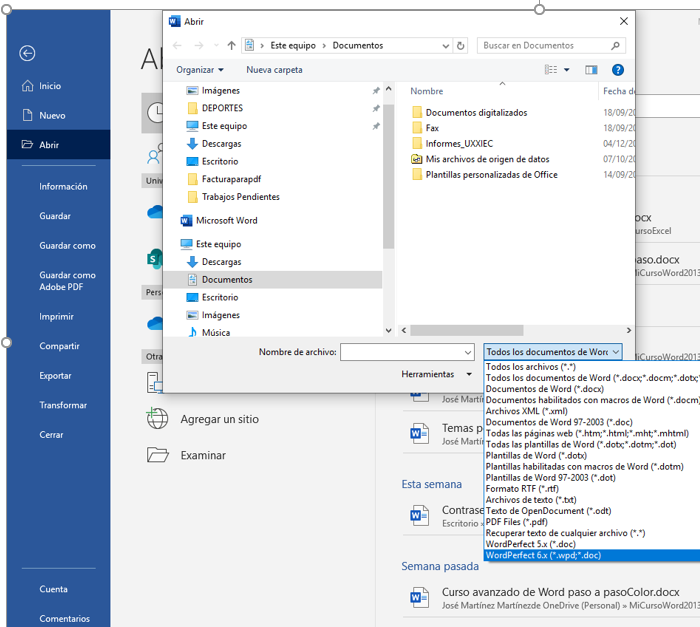The image size is (700, 627).
Task: Choose WordPerfect 5.x (*.doc) file type
Action: pyautogui.click(x=530, y=544)
